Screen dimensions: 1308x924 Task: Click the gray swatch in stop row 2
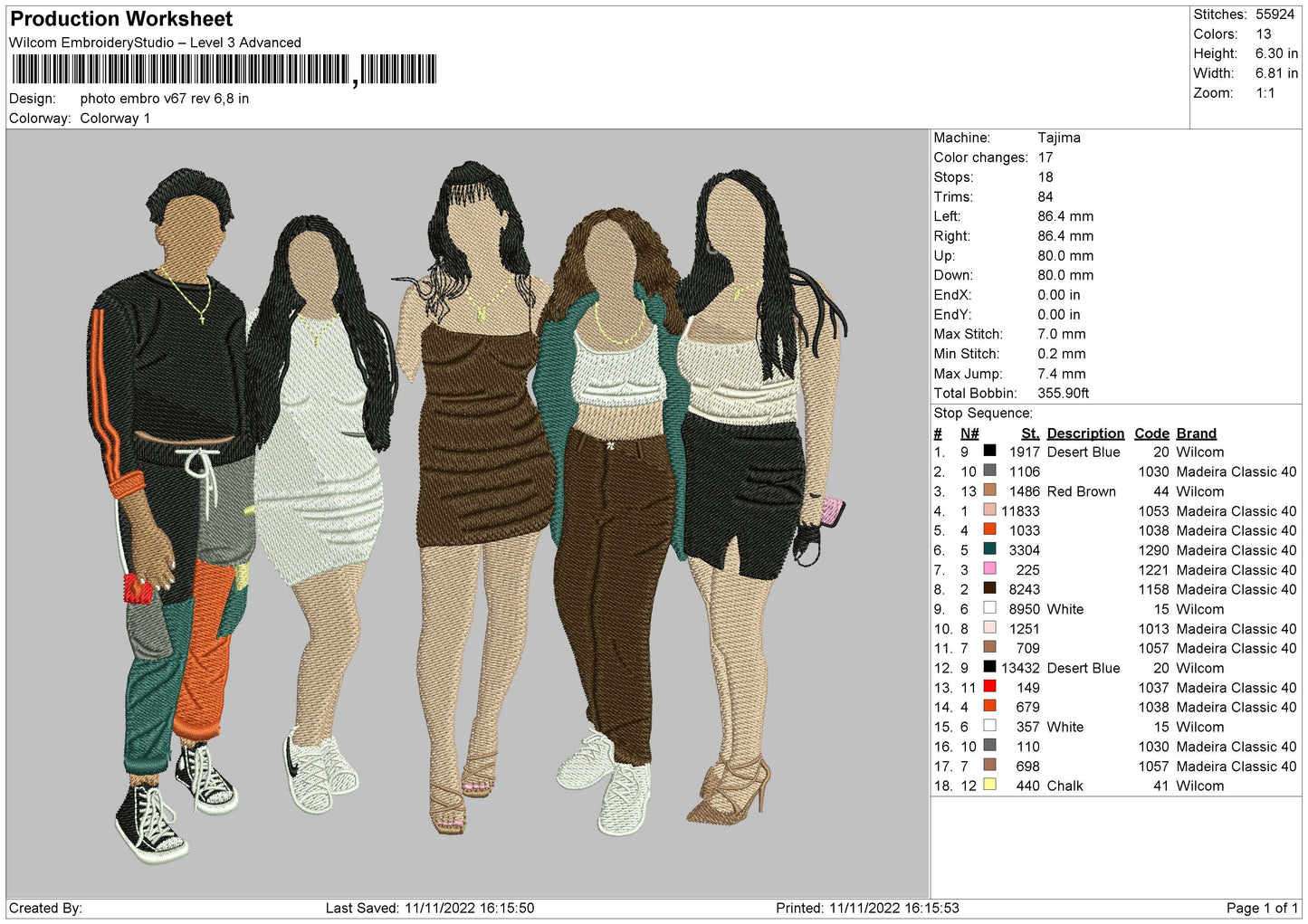(989, 471)
